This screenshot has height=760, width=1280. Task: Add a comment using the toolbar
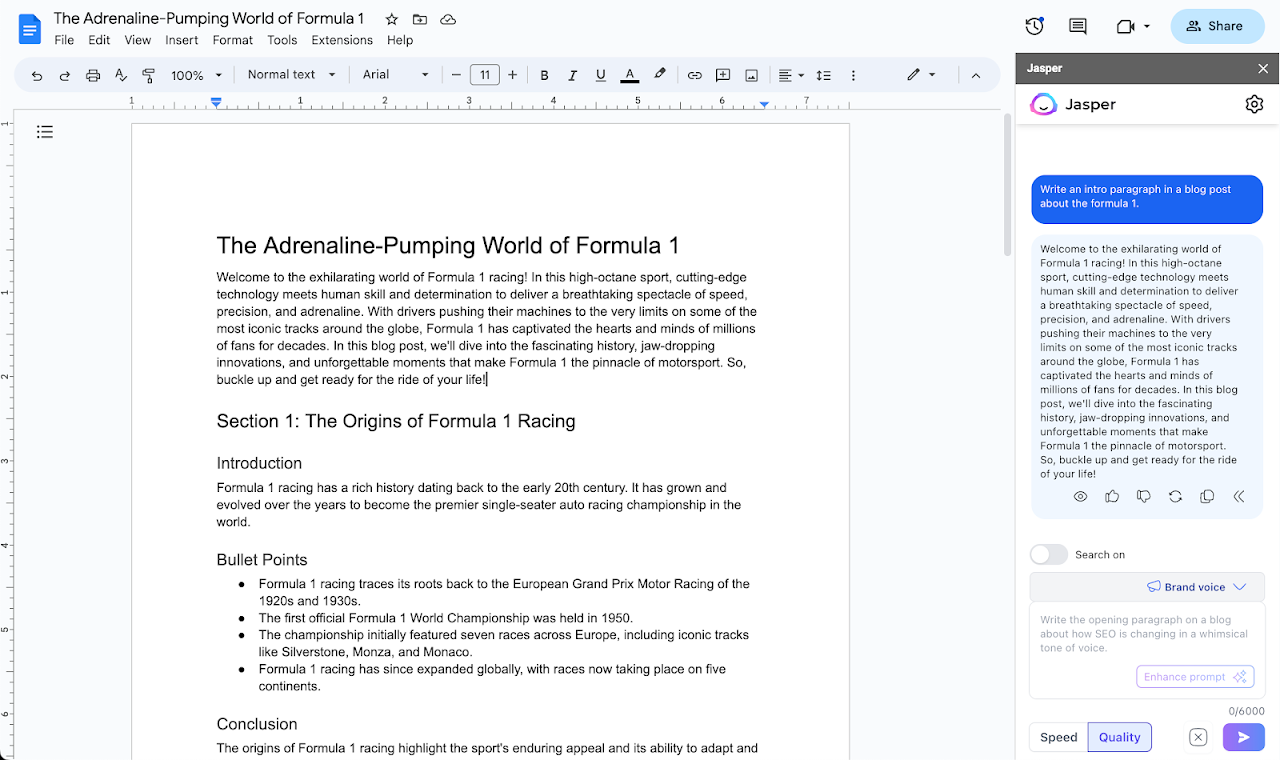723,75
